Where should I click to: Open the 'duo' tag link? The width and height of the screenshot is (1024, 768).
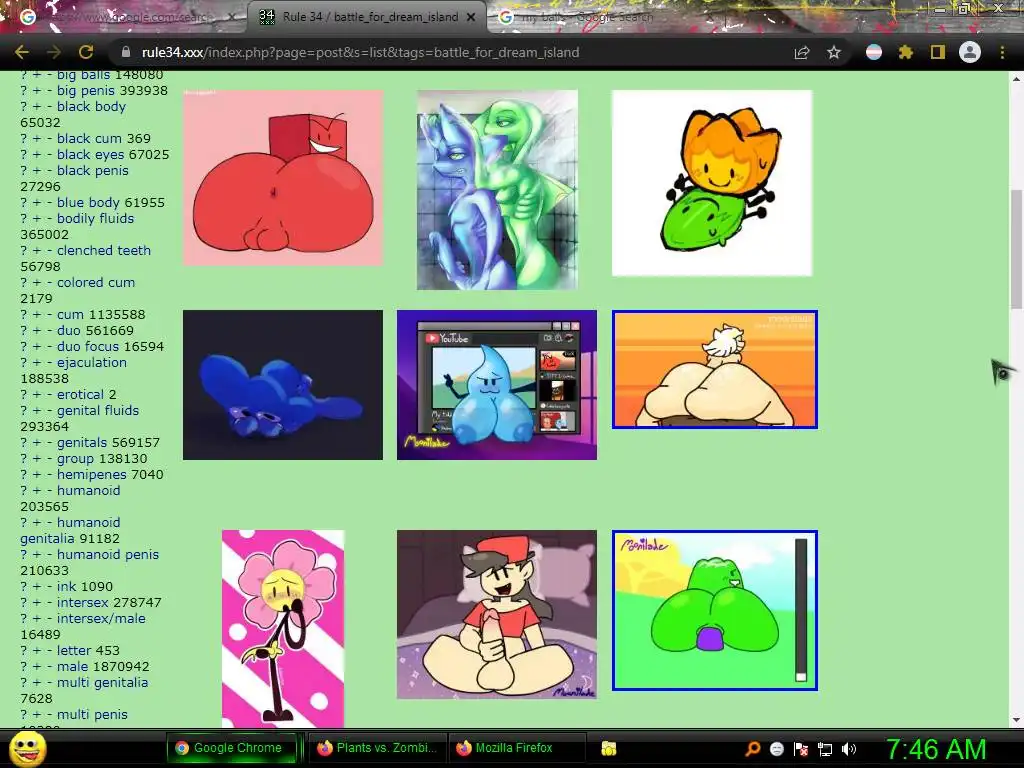pyautogui.click(x=69, y=330)
